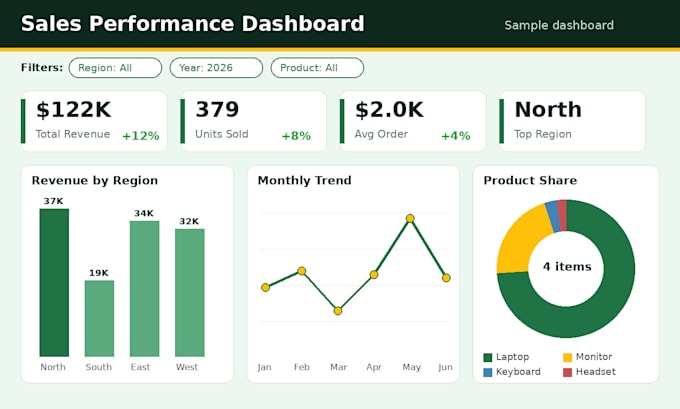
Task: Select the $2.0K Avg Order card
Action: [413, 121]
